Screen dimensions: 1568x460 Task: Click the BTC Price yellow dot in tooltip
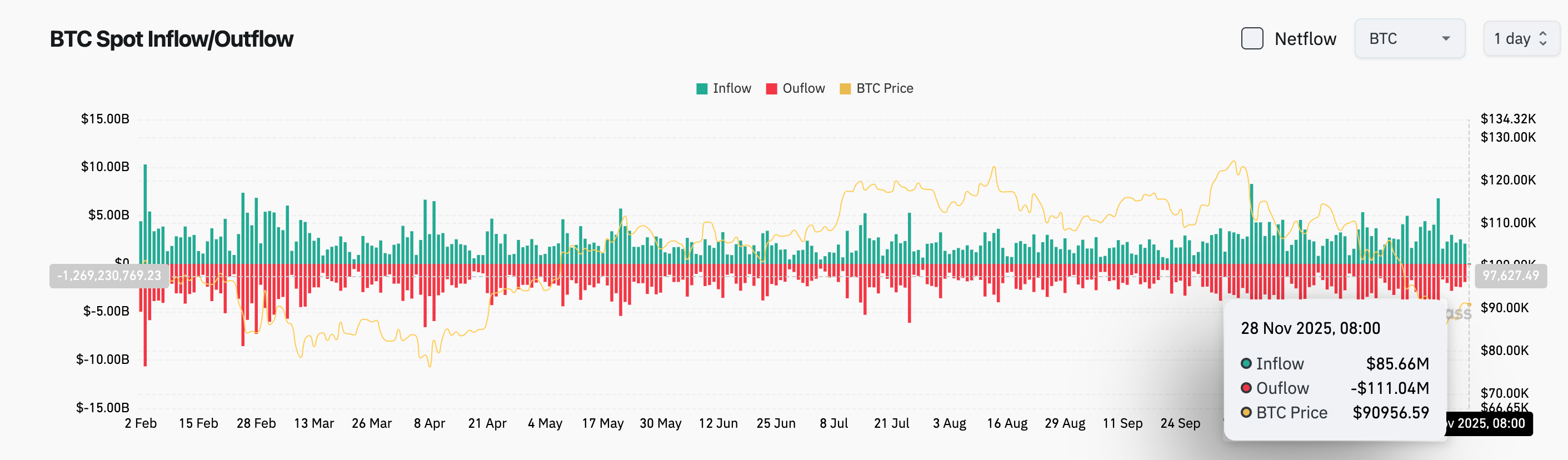coord(1246,413)
